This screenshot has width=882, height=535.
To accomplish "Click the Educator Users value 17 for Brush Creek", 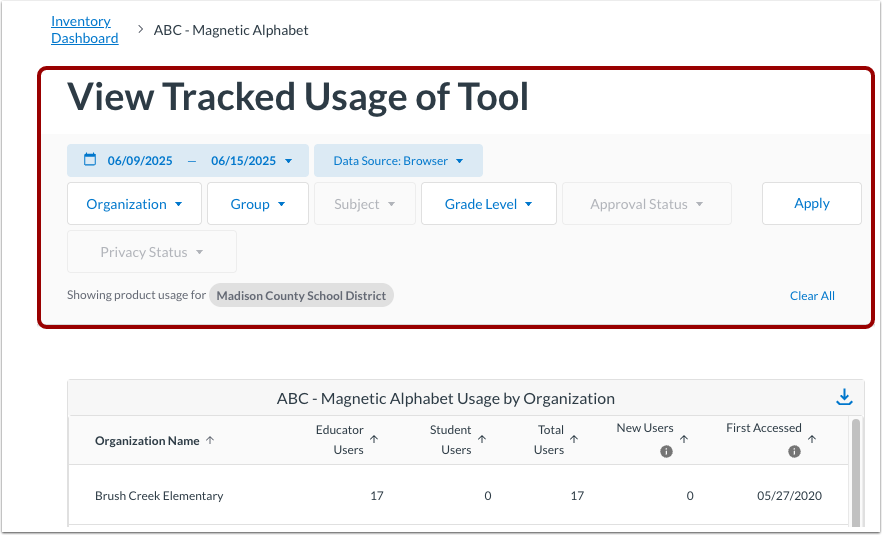I will coord(377,496).
